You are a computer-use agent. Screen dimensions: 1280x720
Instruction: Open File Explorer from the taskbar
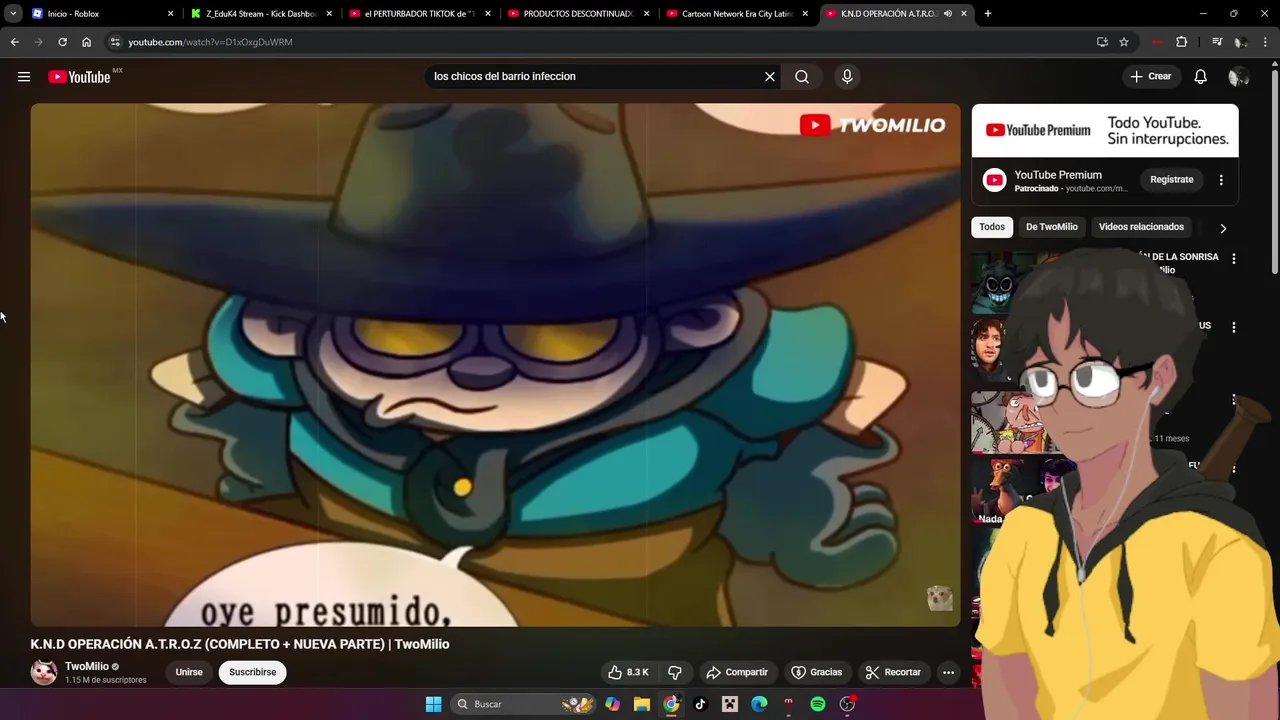pos(642,704)
